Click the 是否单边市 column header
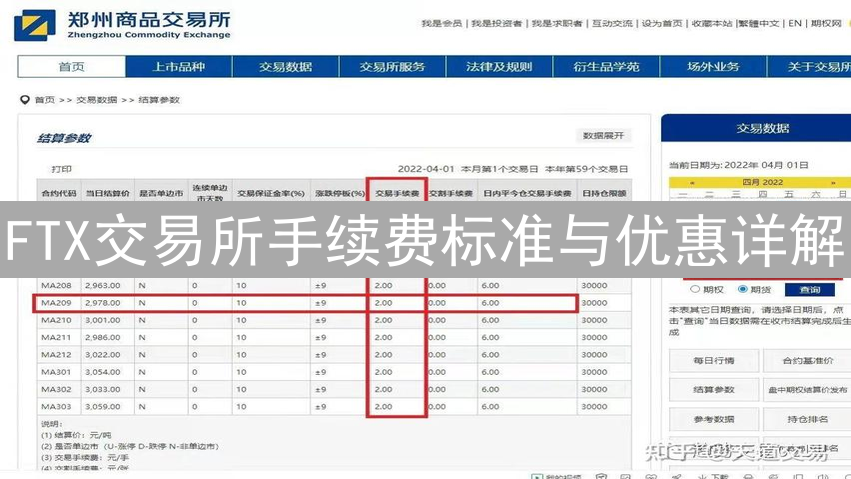The height and width of the screenshot is (479, 851). [x=161, y=193]
